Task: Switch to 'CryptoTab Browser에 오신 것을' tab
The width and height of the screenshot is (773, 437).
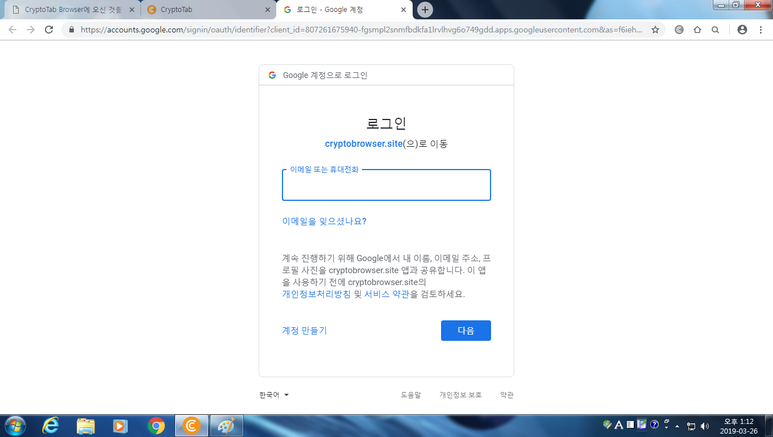Action: (73, 9)
